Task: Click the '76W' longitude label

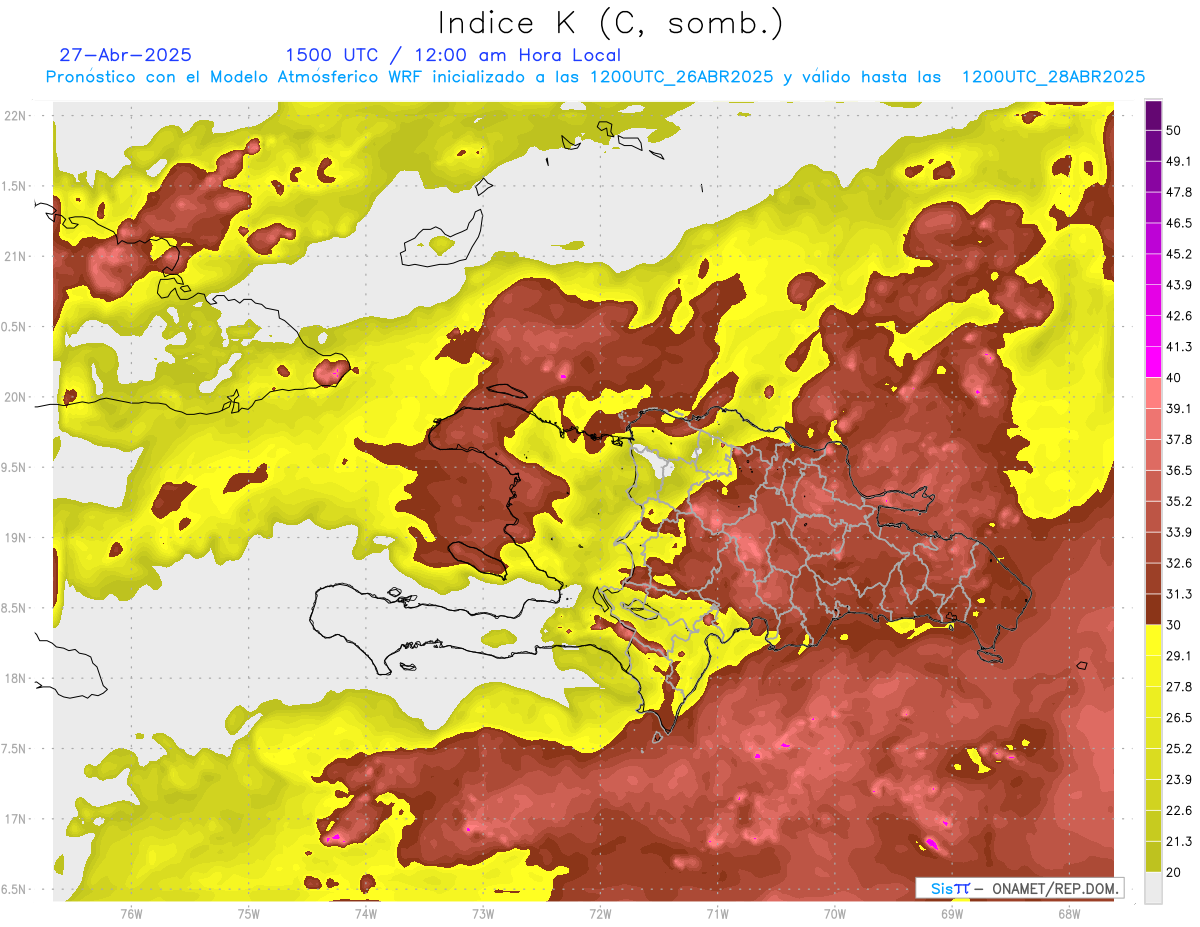Action: click(x=131, y=912)
